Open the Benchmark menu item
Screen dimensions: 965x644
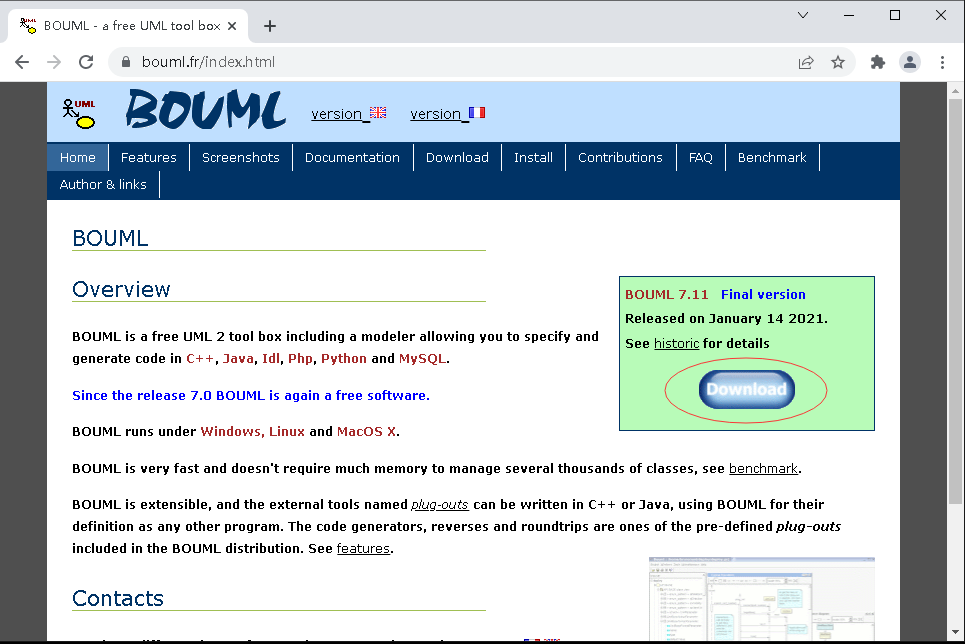point(772,158)
